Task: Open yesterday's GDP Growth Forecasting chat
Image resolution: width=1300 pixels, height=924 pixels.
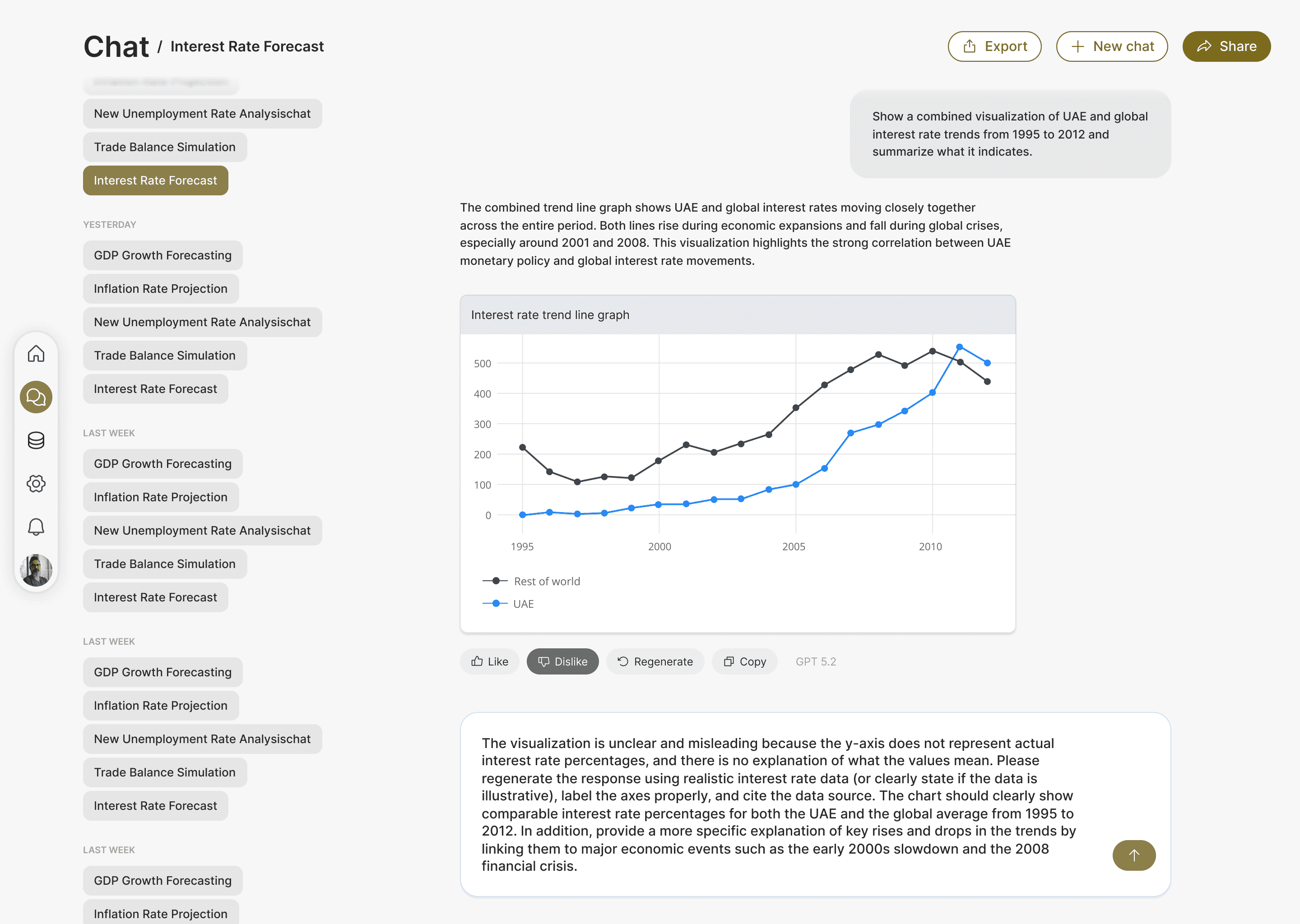Action: 162,255
